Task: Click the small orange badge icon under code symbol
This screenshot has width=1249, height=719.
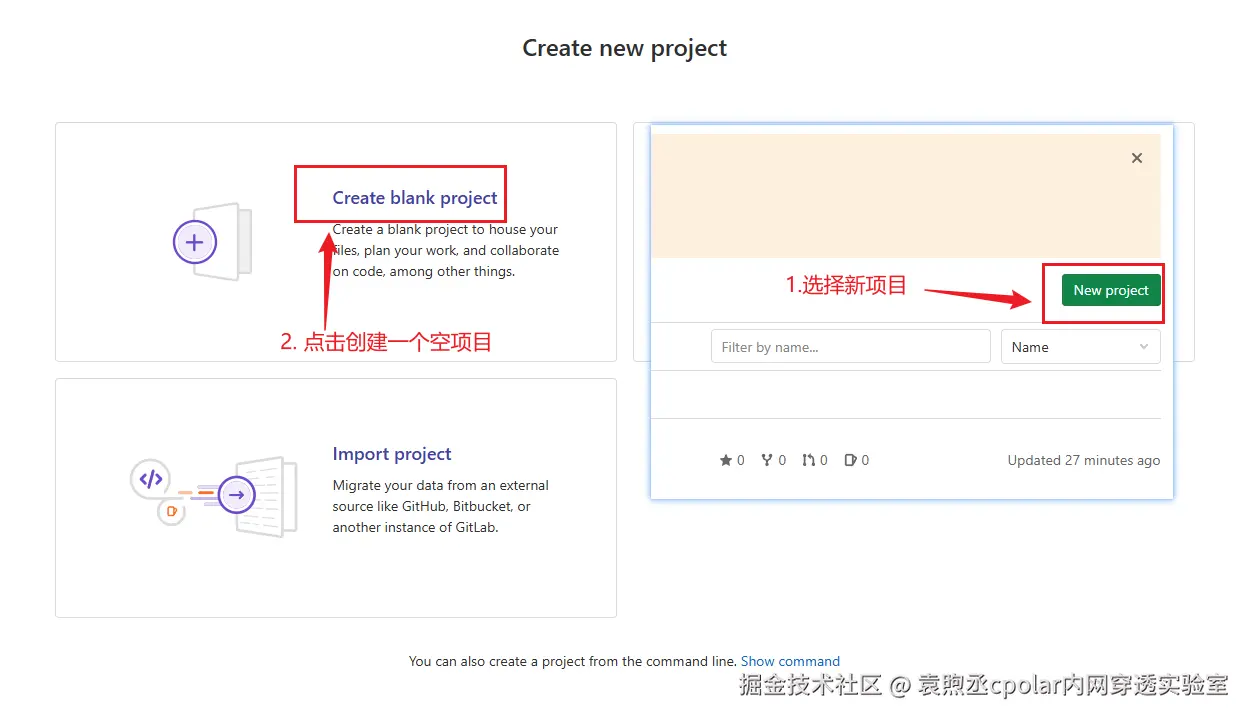Action: pos(172,511)
